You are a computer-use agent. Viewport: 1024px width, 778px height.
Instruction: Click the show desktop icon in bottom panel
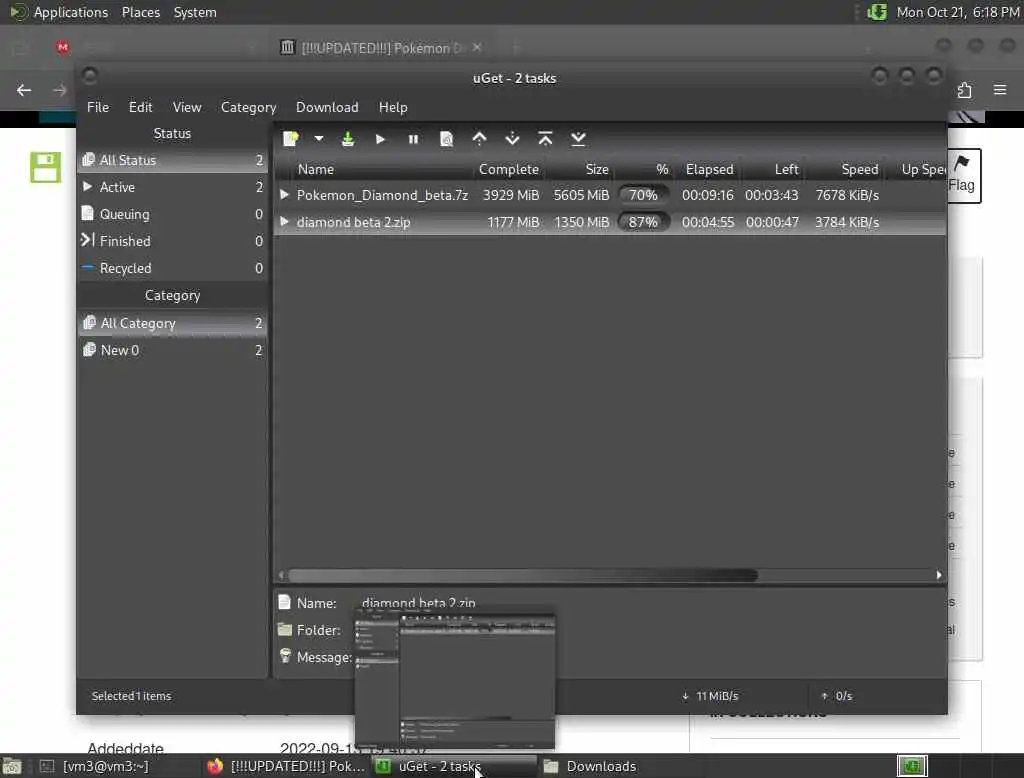(12, 766)
